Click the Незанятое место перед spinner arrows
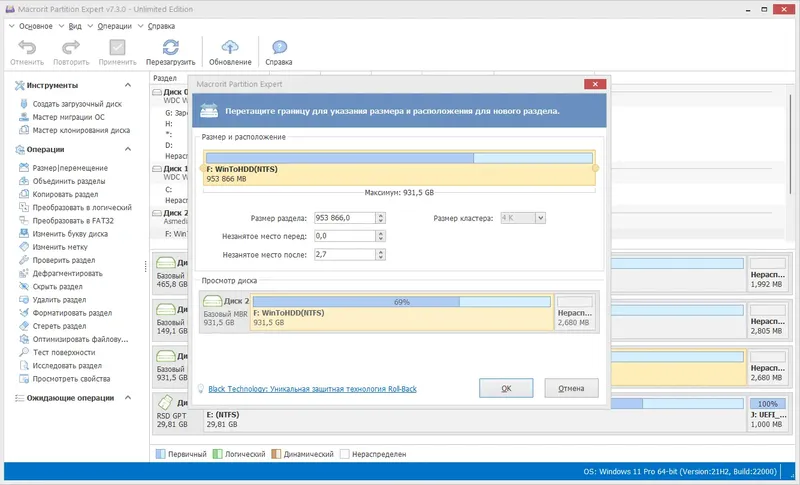The width and height of the screenshot is (800, 485). tap(381, 236)
